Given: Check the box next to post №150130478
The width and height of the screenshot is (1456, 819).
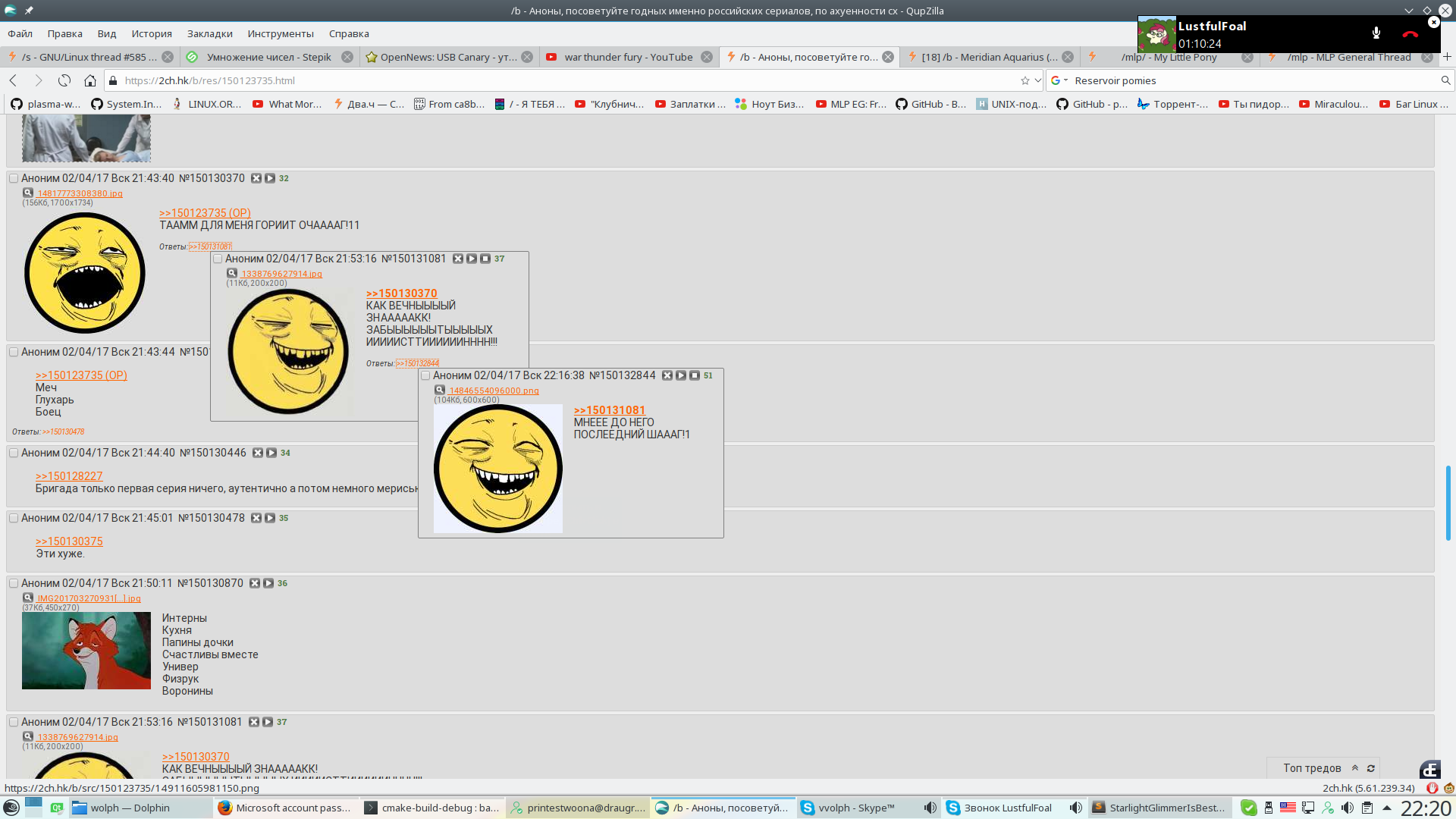Looking at the screenshot, I should pos(14,518).
